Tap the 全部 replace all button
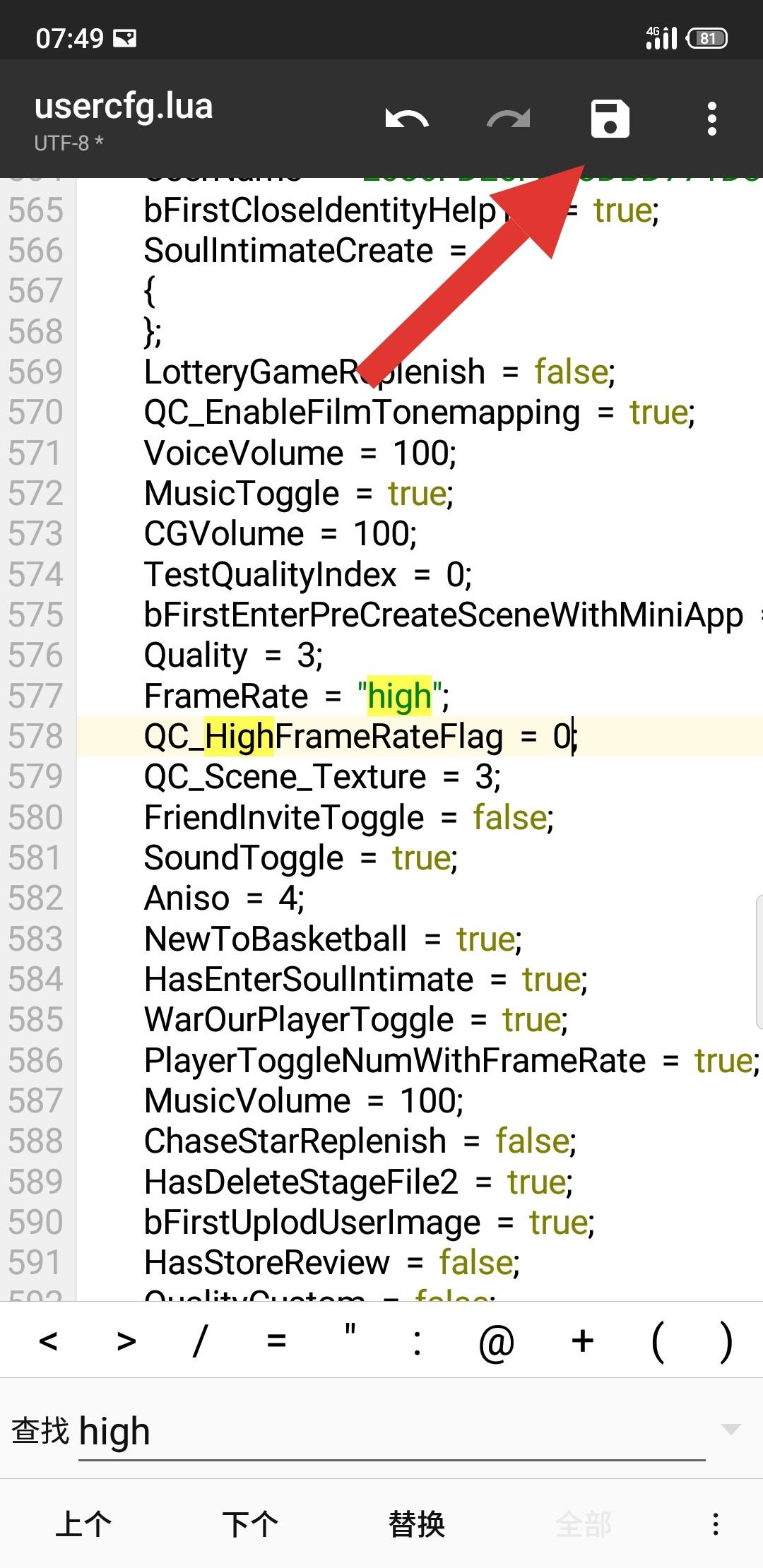 (584, 1524)
